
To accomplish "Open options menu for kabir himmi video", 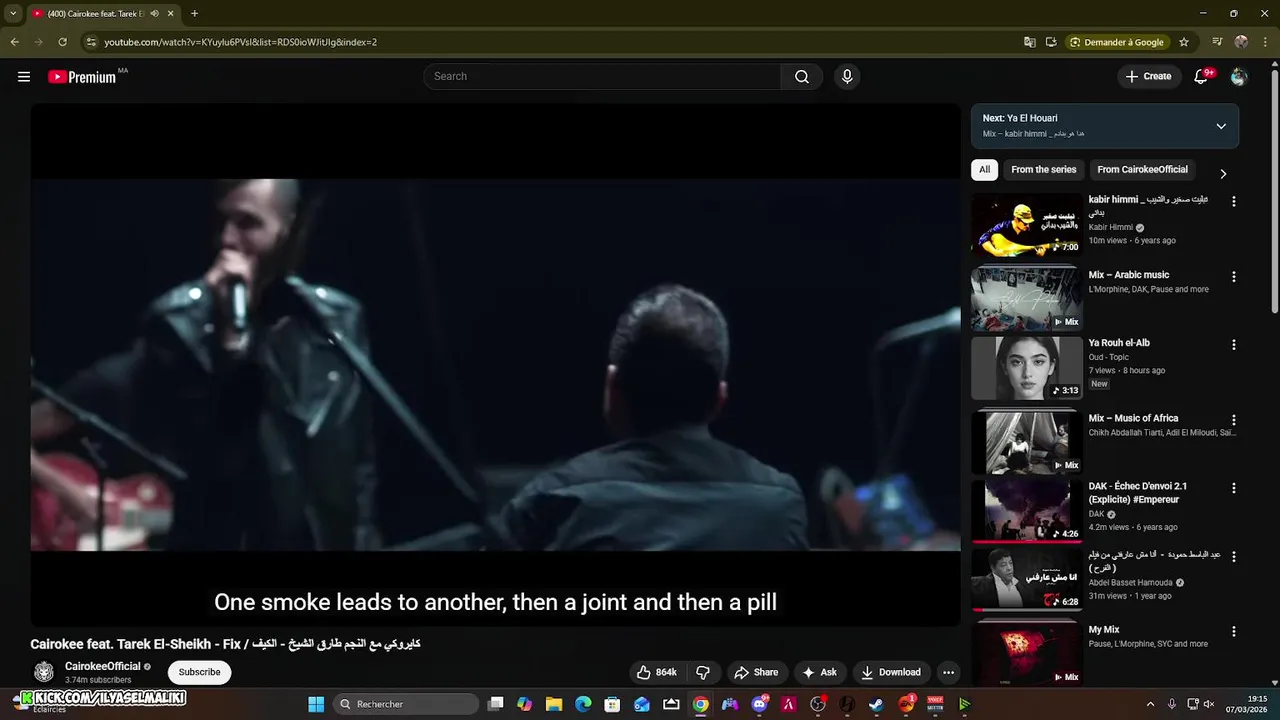I will click(1233, 201).
